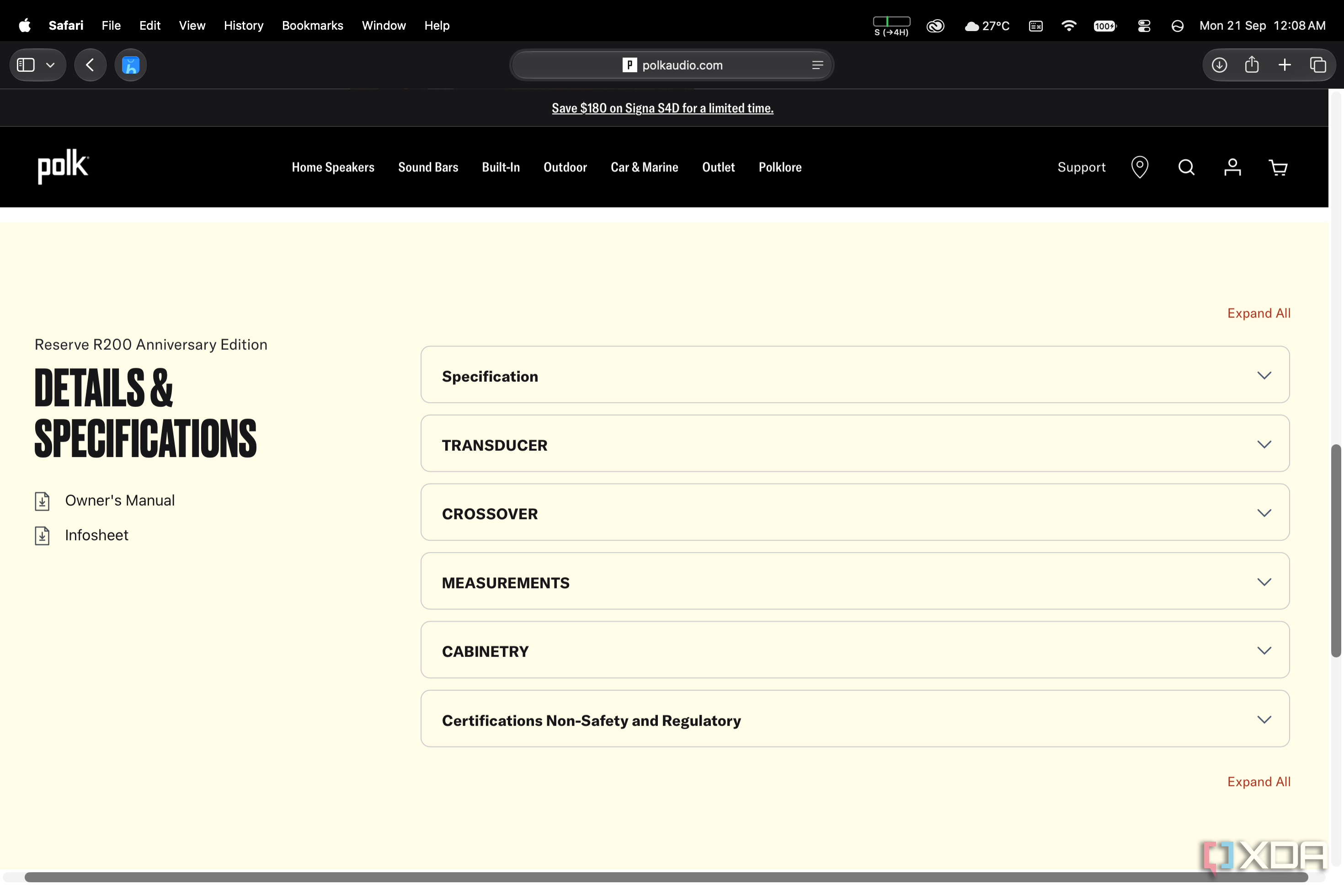The height and width of the screenshot is (896, 1344).
Task: Click the vertical page scrollbar thumb
Action: 1336,550
